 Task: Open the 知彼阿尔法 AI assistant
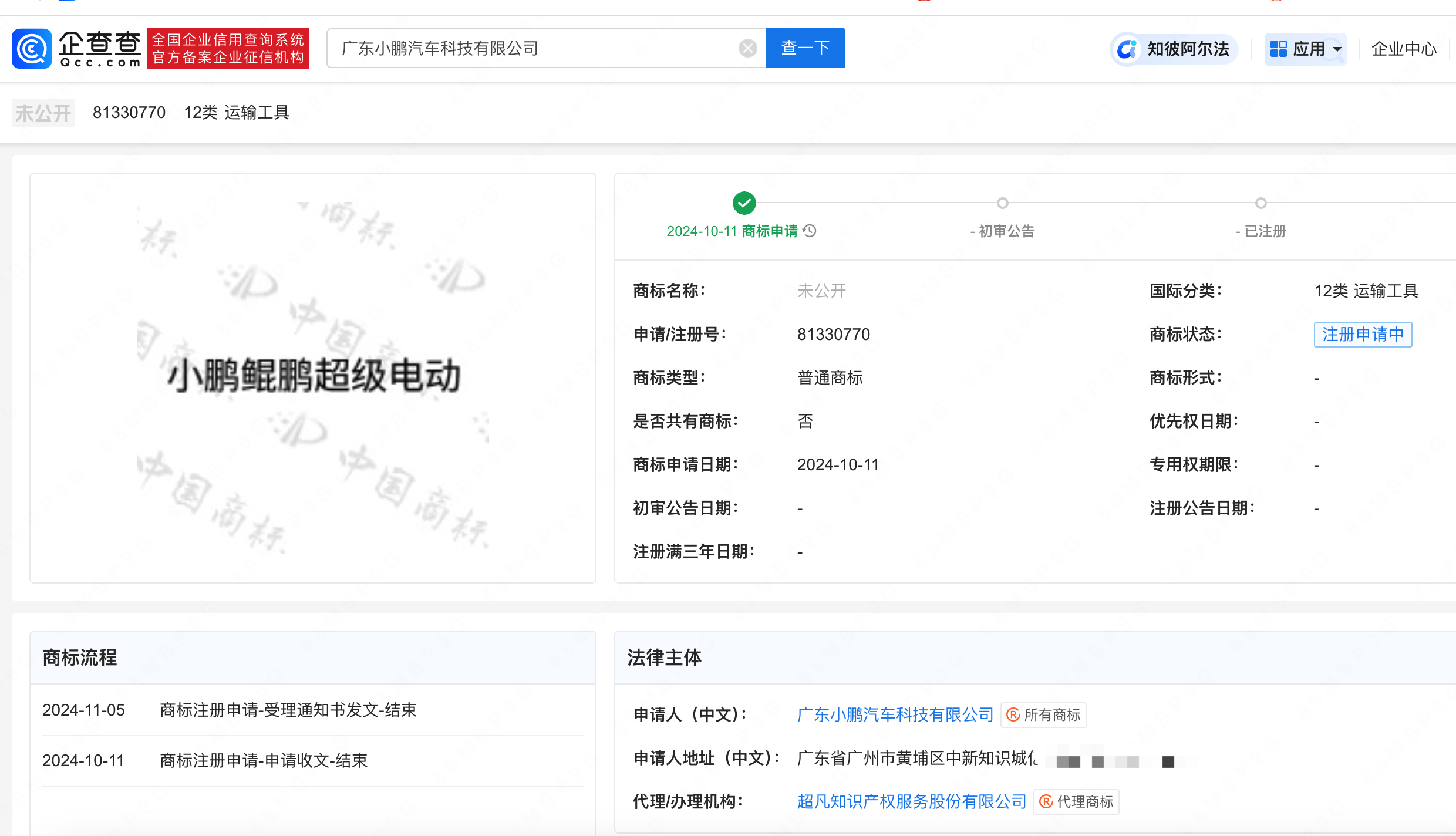pyautogui.click(x=1175, y=49)
